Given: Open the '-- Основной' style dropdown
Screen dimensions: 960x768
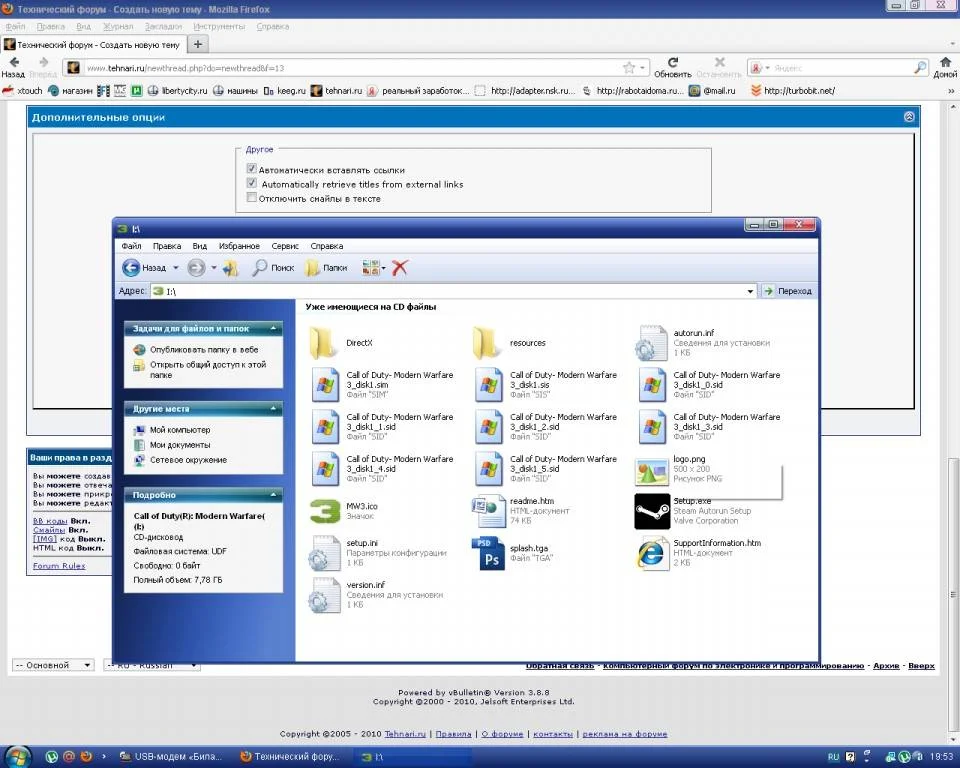Looking at the screenshot, I should 53,665.
